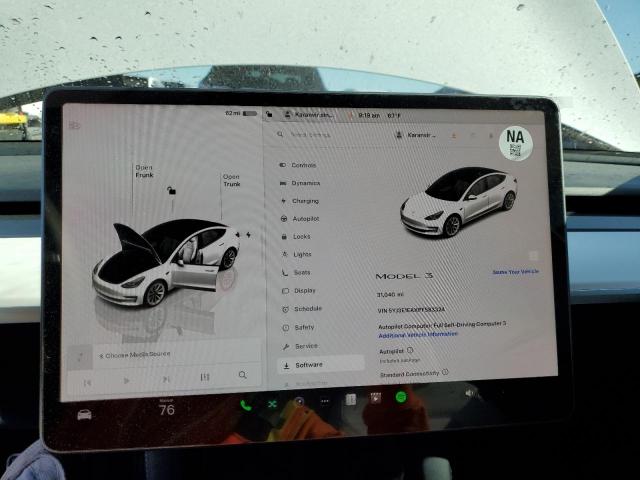The width and height of the screenshot is (640, 480).
Task: Tap the unlocked padlock above the car
Action: pyautogui.click(x=171, y=190)
